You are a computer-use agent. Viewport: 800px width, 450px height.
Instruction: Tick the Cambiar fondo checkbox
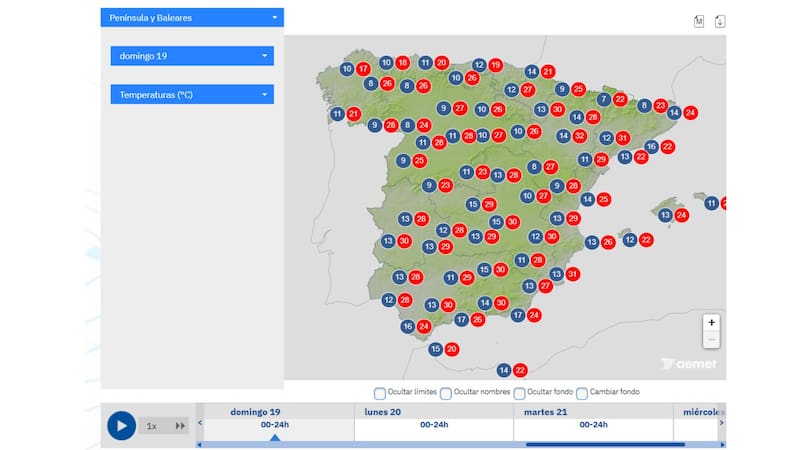[x=582, y=393]
